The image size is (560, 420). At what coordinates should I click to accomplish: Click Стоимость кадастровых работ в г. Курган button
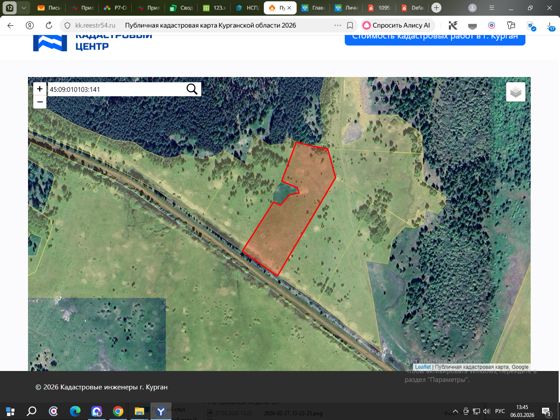click(x=435, y=38)
